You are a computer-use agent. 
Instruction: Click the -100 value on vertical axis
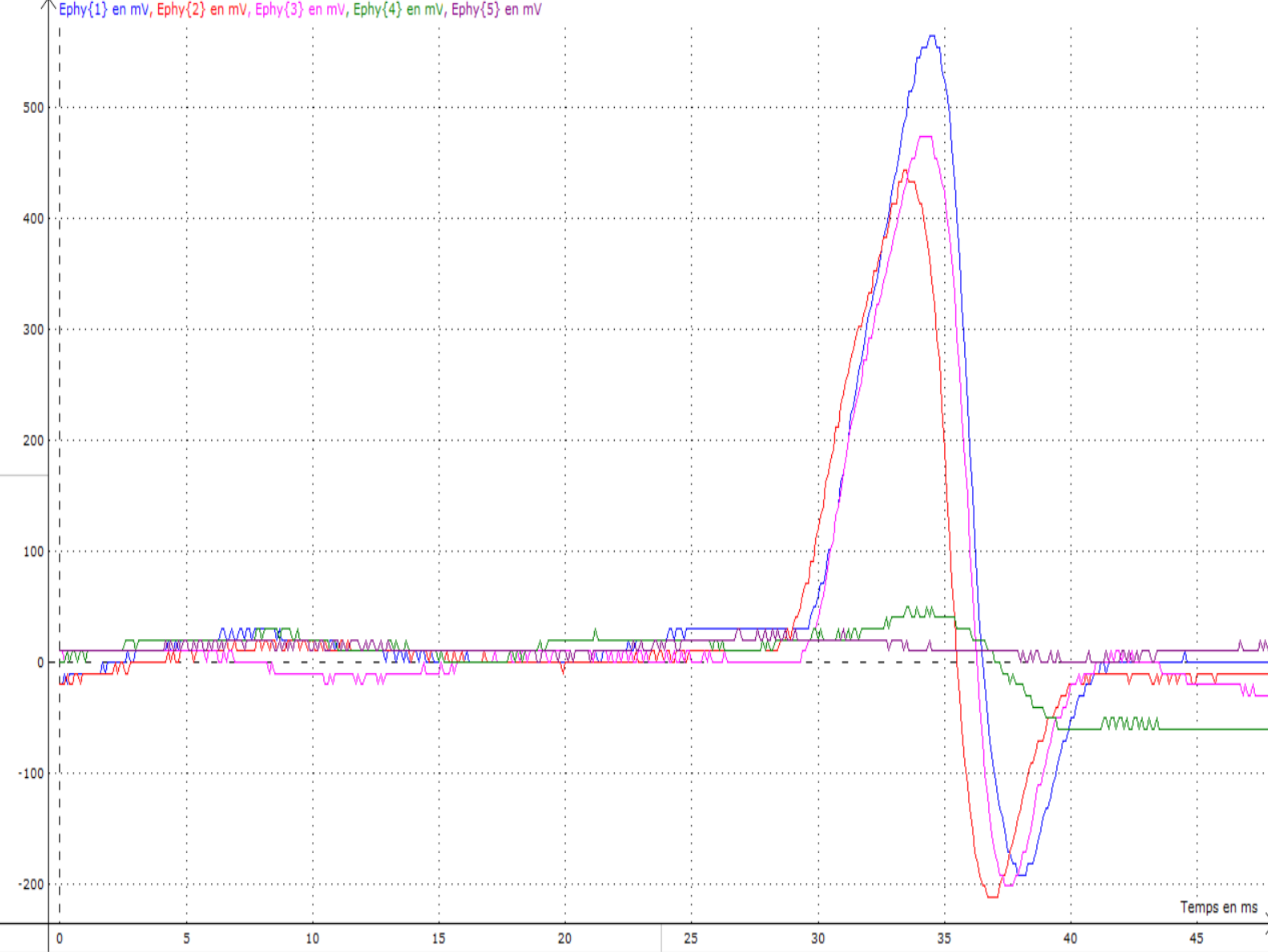31,774
